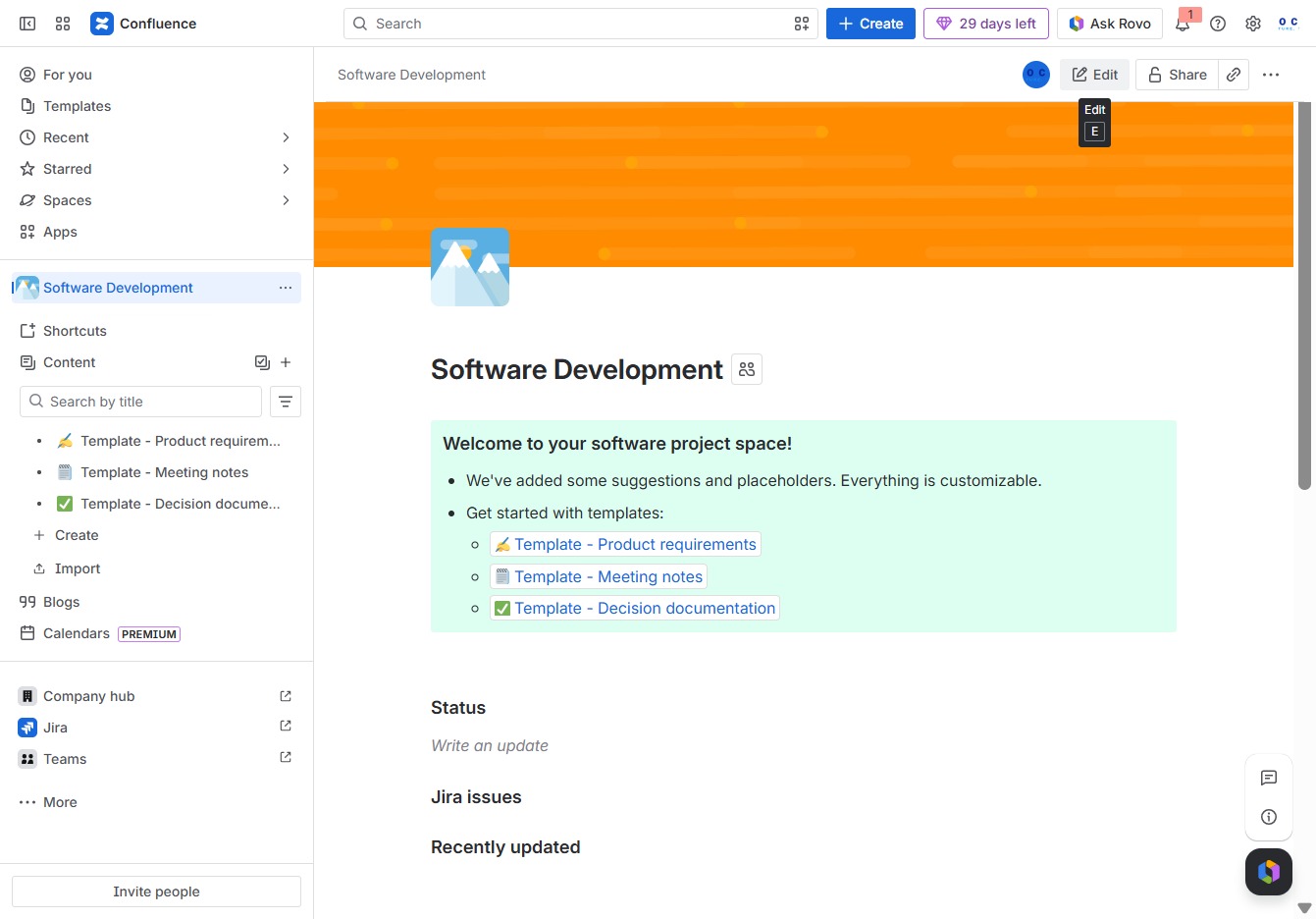Open Ask Rovo
1316x919 pixels.
coord(1110,24)
